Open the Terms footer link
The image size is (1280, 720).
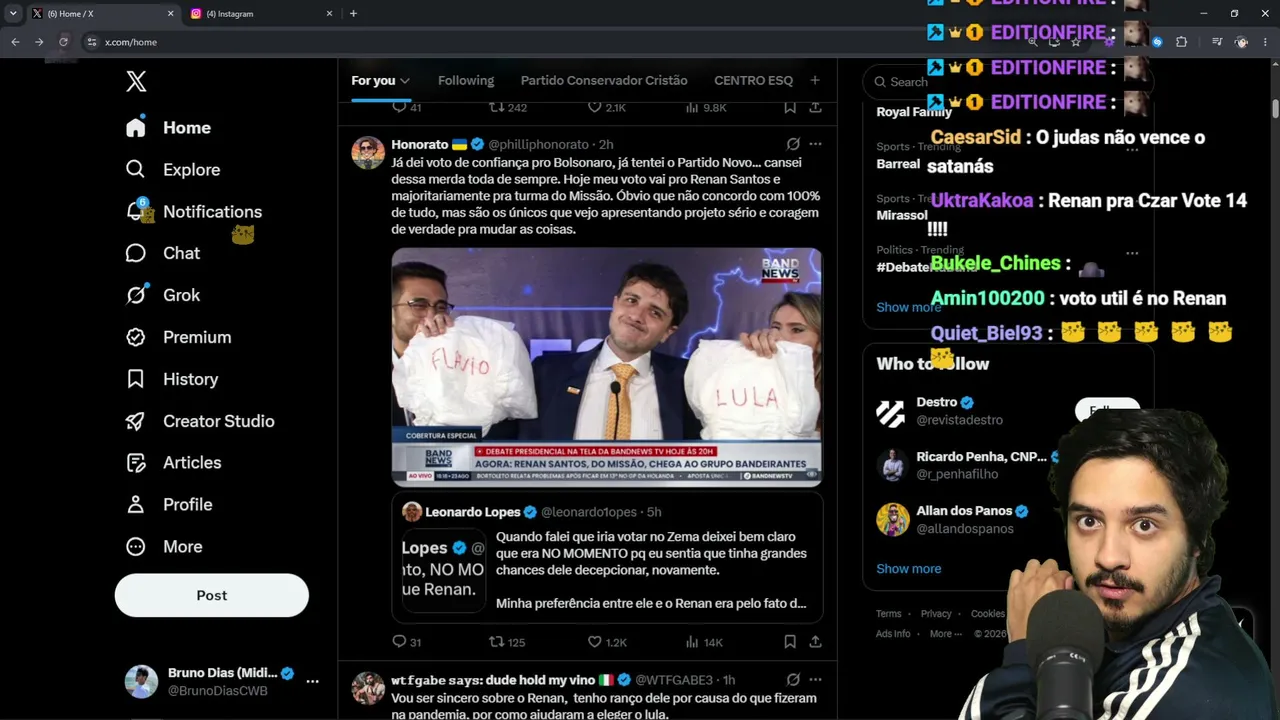point(888,614)
